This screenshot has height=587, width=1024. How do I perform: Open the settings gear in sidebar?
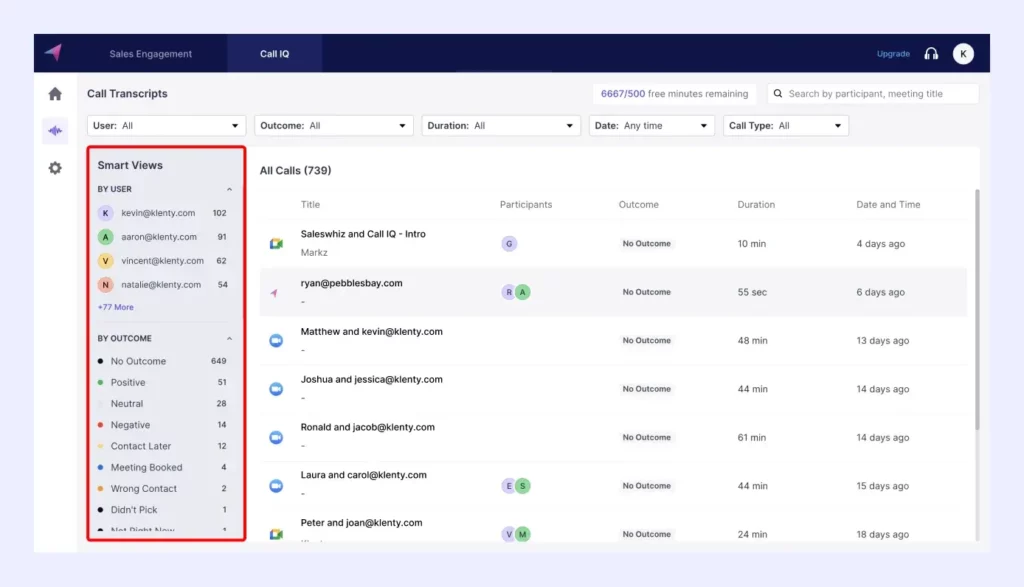coord(55,168)
